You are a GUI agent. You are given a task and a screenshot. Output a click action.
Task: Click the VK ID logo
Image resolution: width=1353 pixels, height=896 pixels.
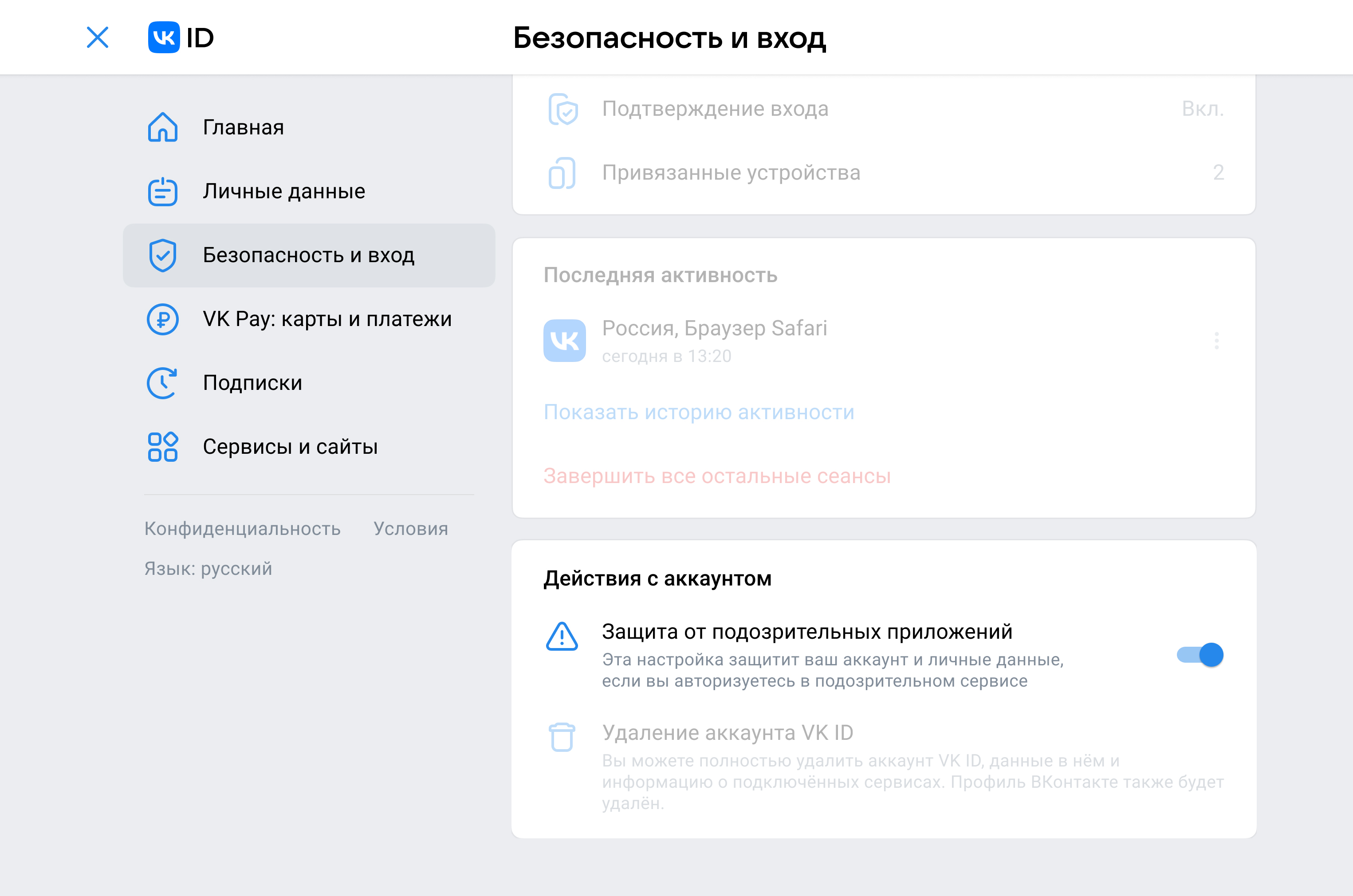coord(181,38)
